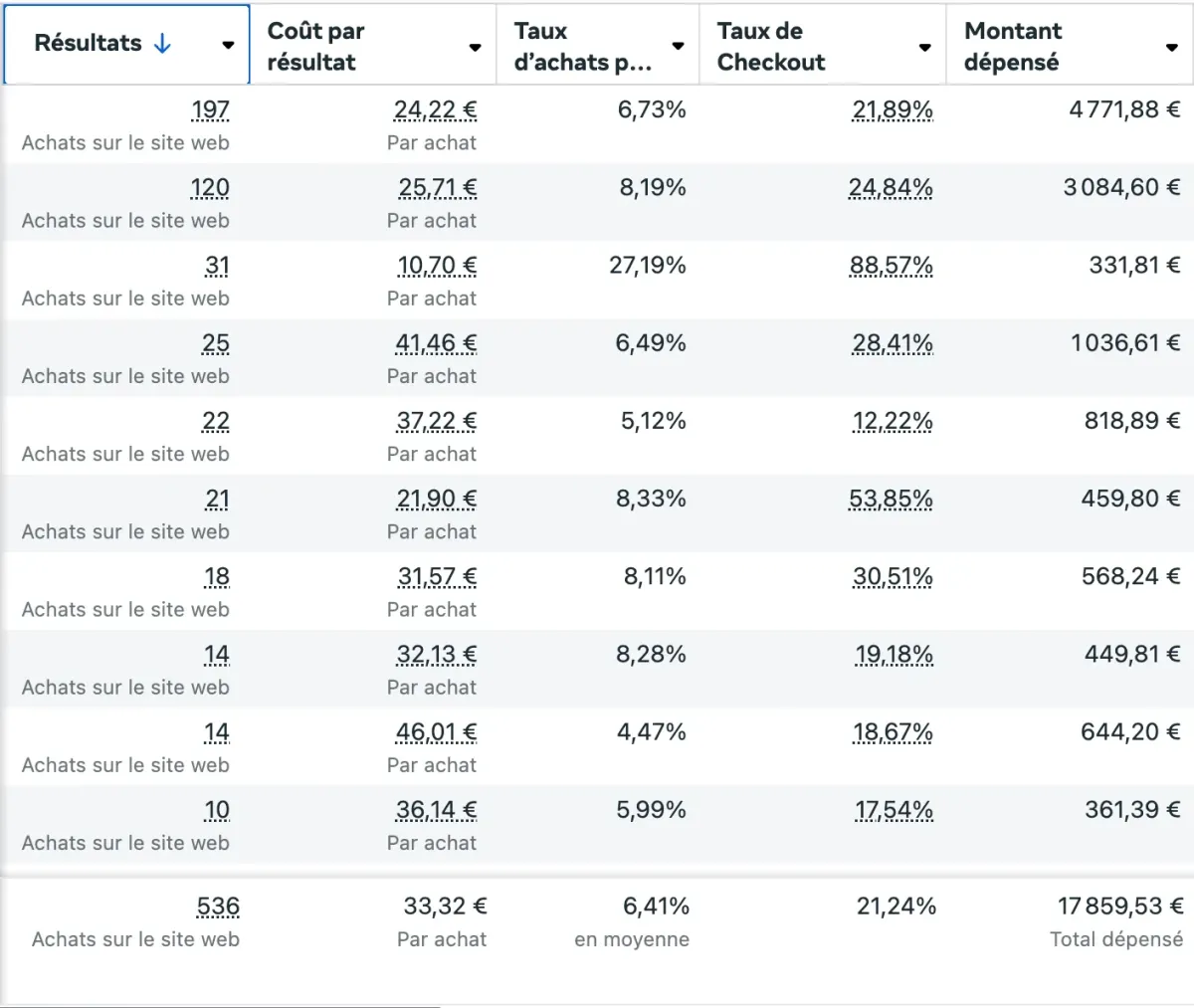Click the 24,22 € cost per result
Image resolution: width=1194 pixels, height=1008 pixels.
[x=435, y=110]
